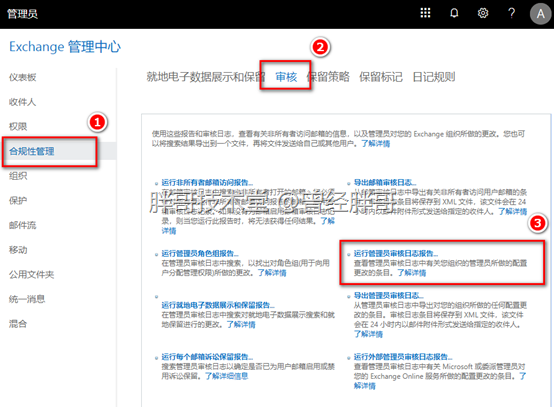Switch to the 保留标记 tab
The width and height of the screenshot is (554, 407).
click(381, 77)
